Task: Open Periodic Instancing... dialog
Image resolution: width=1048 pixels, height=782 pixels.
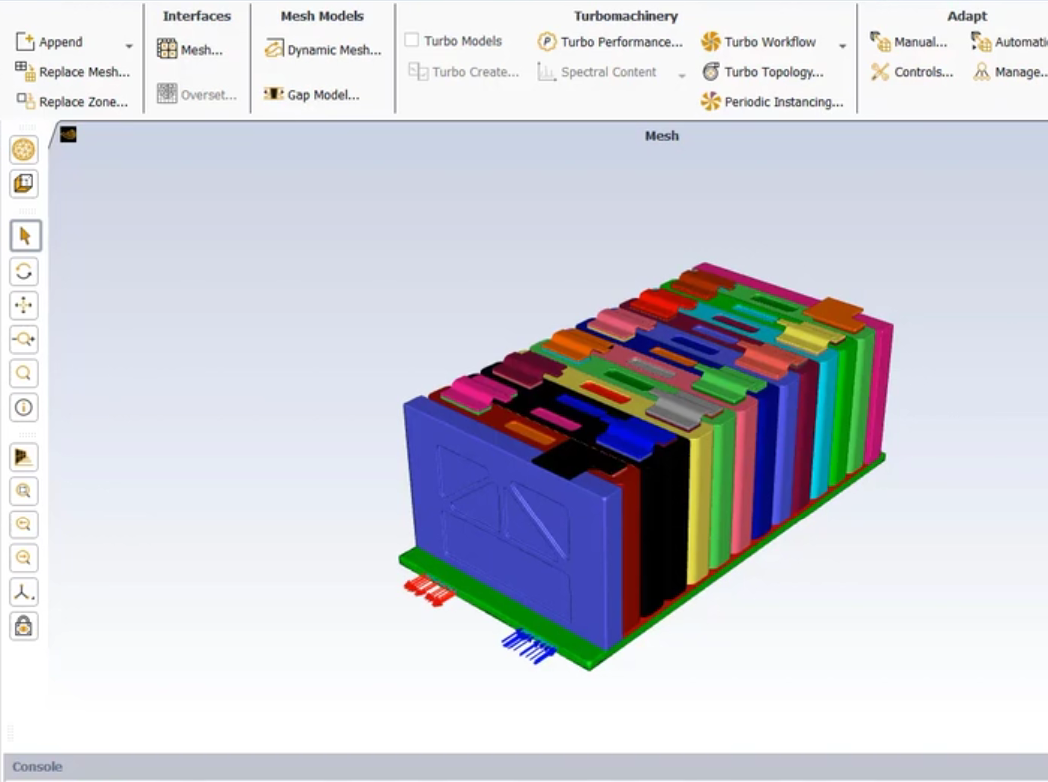Action: pos(772,102)
